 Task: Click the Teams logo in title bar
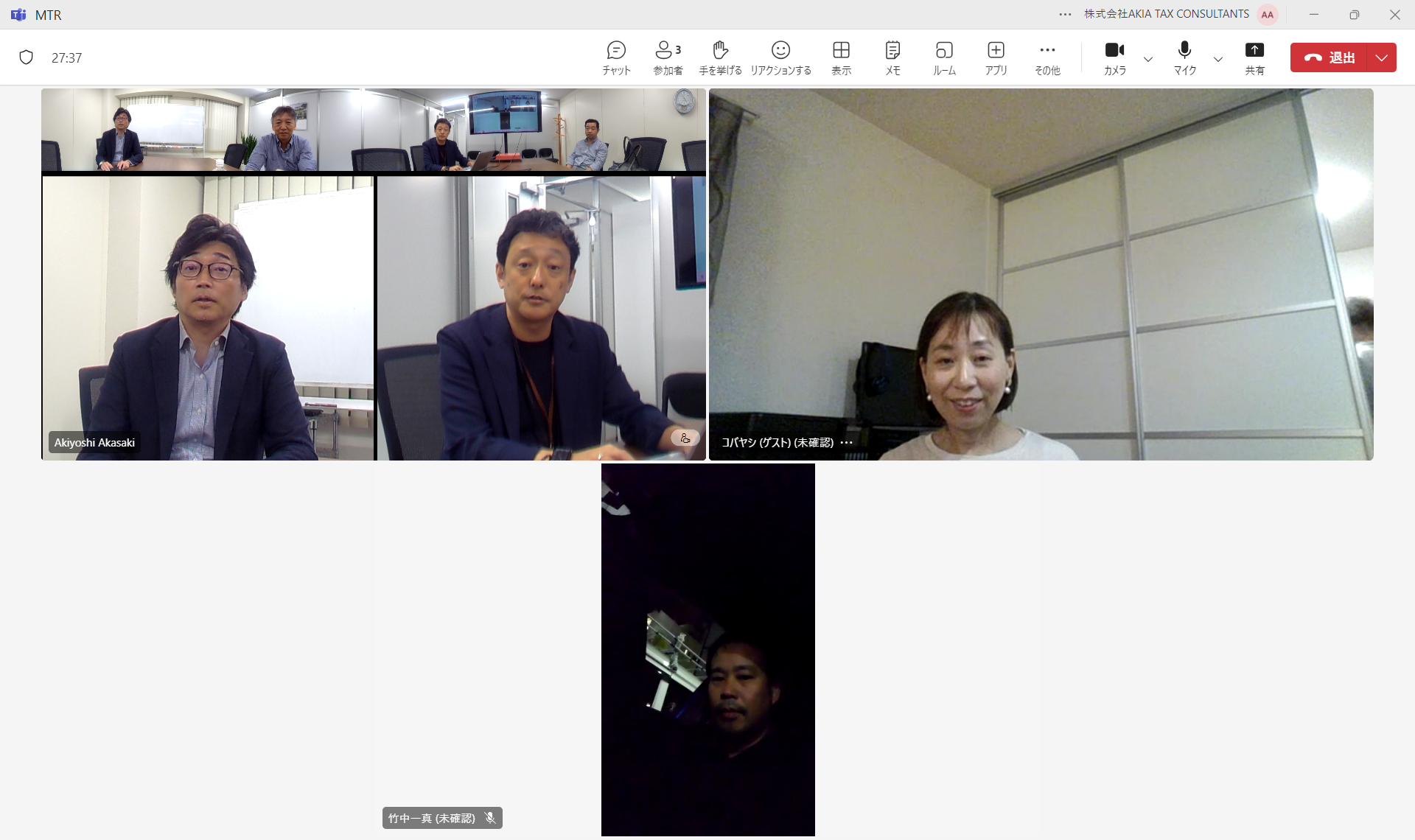[x=18, y=14]
